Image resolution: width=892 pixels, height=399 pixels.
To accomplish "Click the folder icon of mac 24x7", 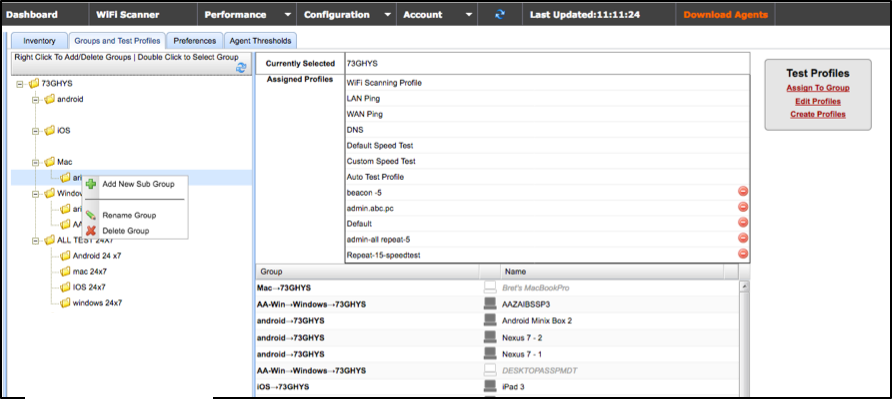I will coord(65,272).
